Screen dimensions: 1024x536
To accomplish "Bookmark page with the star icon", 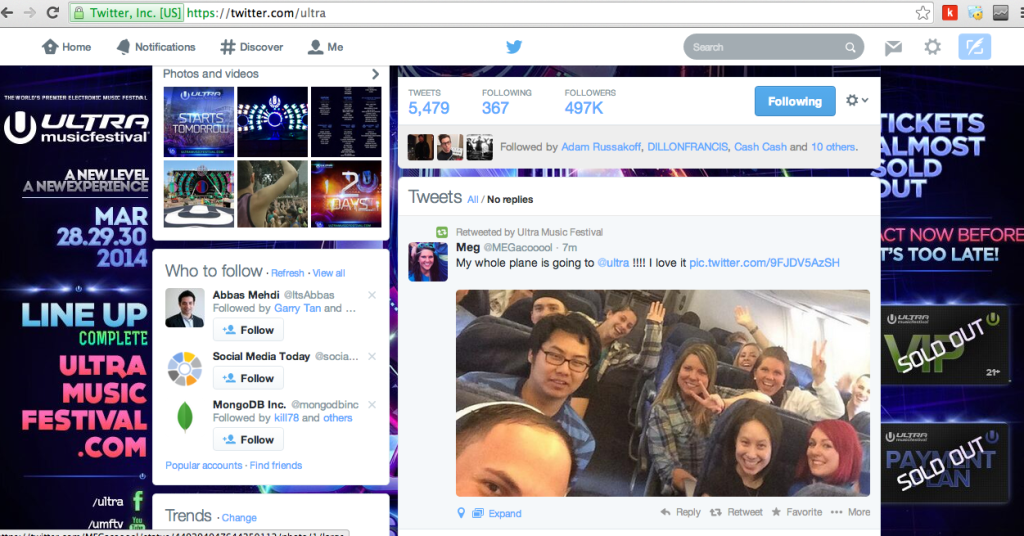I will (x=923, y=12).
